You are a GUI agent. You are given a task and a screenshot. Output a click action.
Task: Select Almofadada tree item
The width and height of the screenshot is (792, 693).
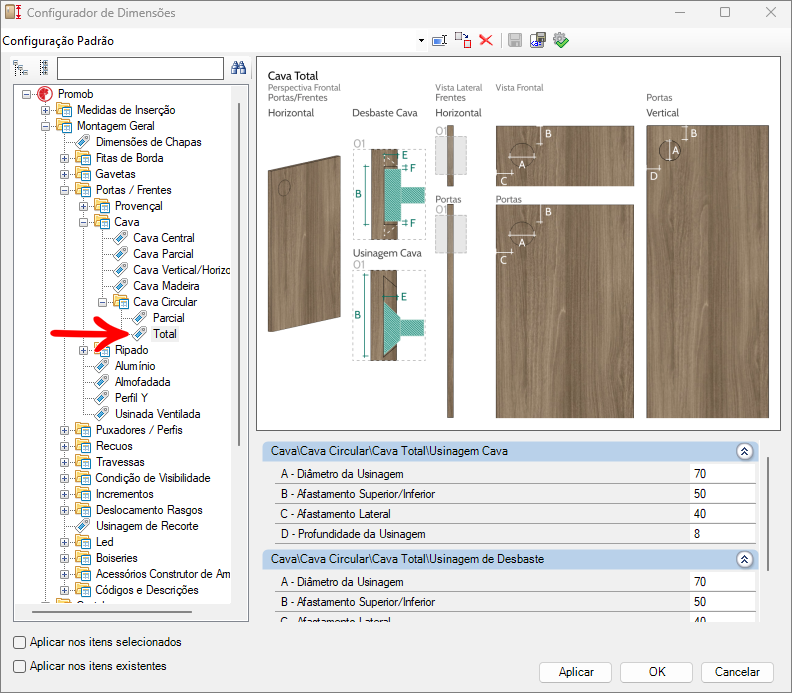(142, 382)
